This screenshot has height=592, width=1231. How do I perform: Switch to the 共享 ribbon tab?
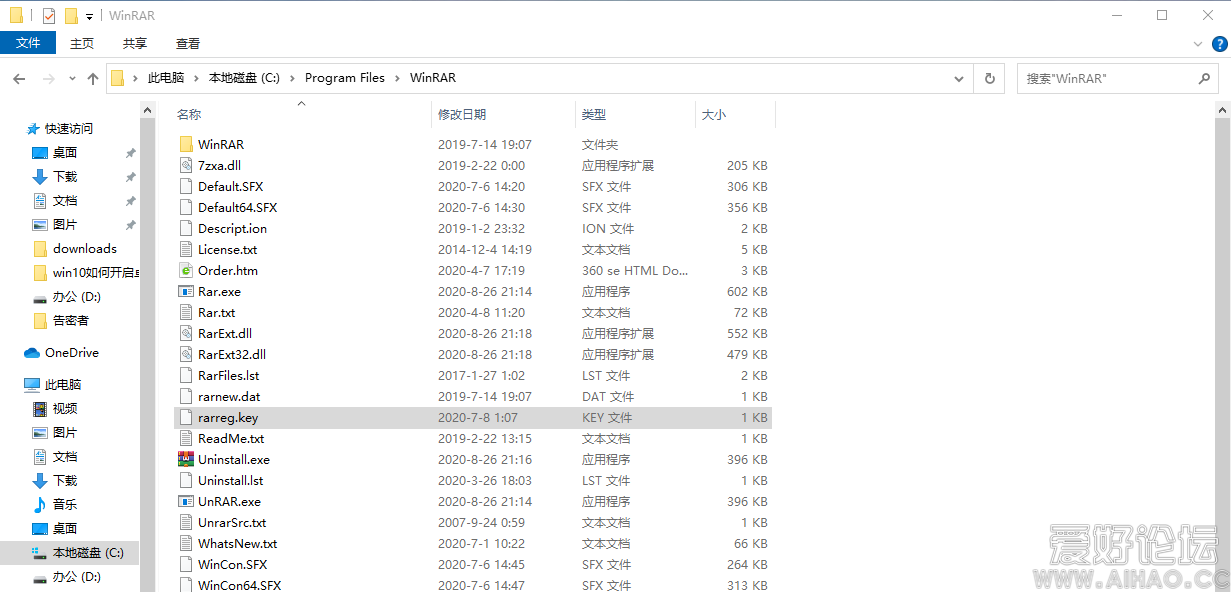pos(135,43)
